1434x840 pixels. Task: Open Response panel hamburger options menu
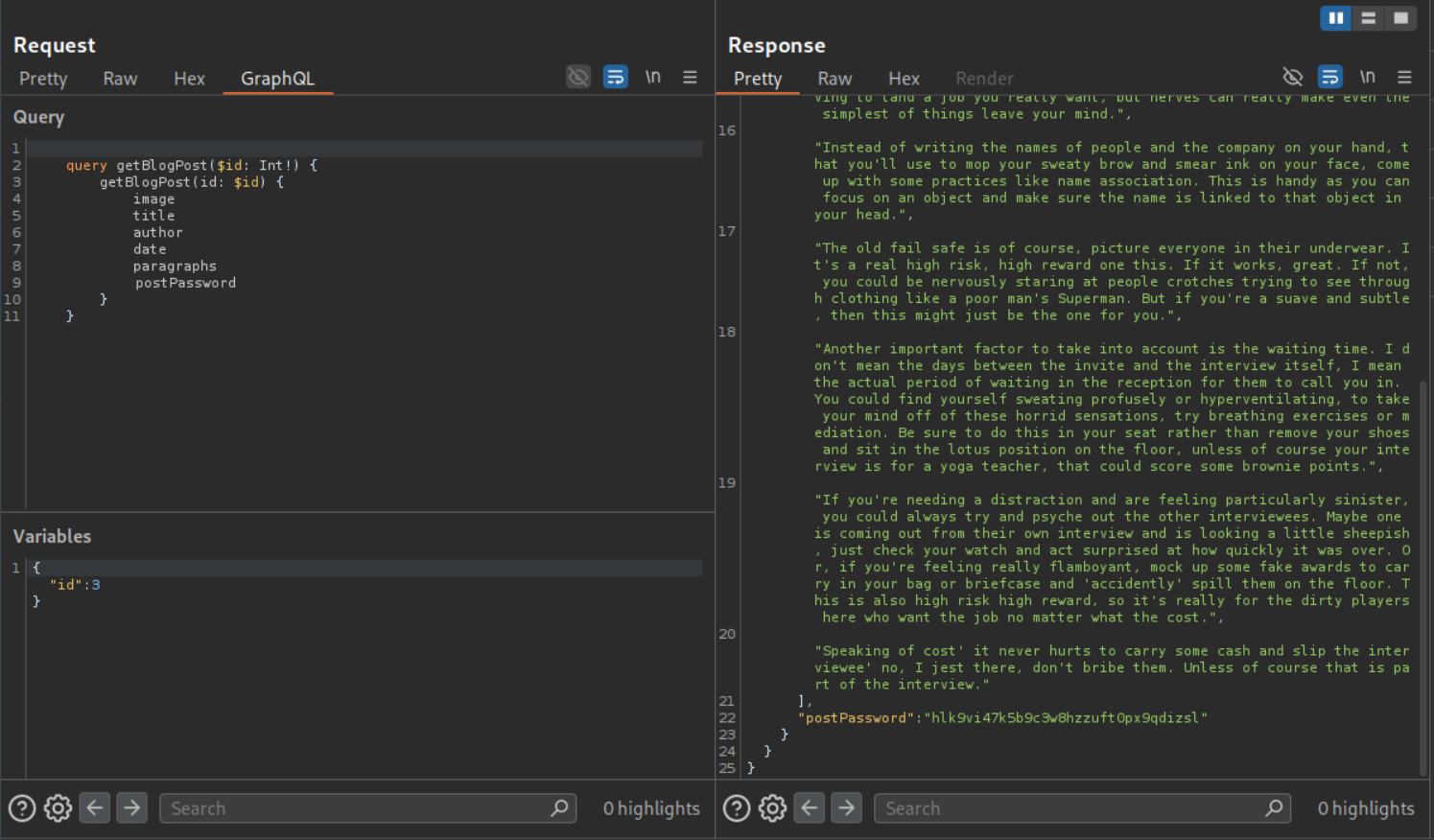point(1404,77)
